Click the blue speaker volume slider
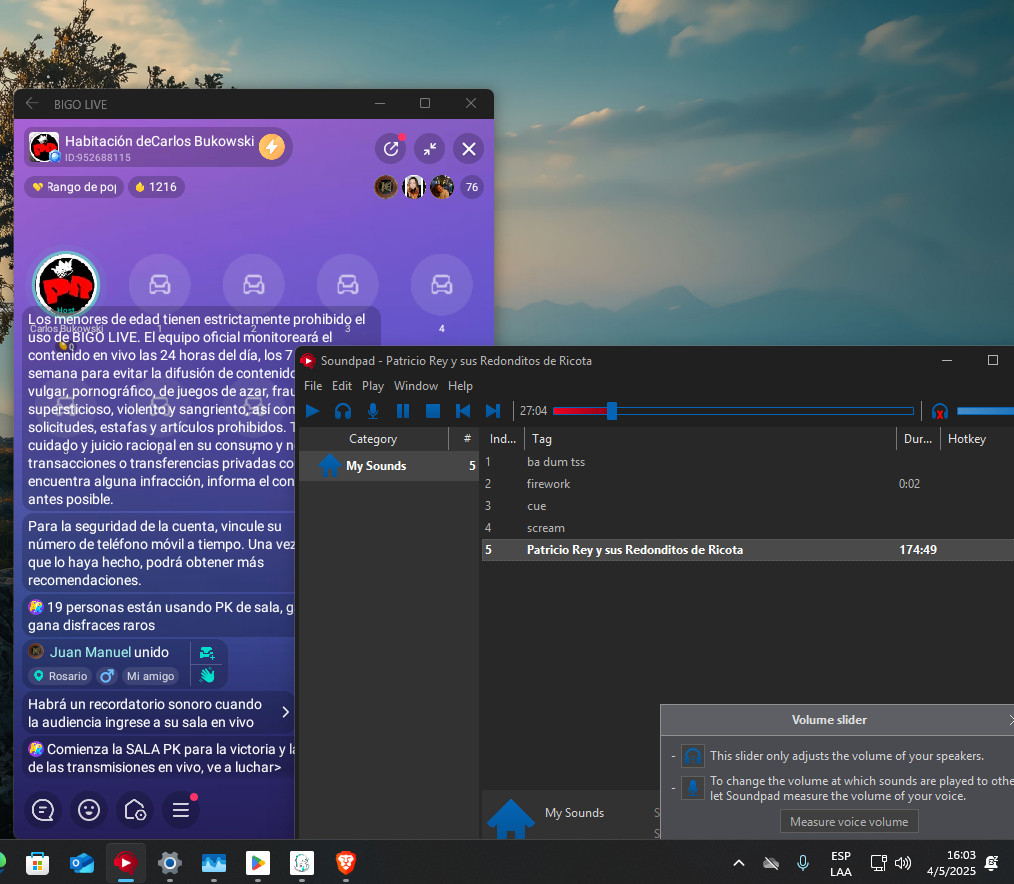This screenshot has width=1014, height=884. coord(985,411)
